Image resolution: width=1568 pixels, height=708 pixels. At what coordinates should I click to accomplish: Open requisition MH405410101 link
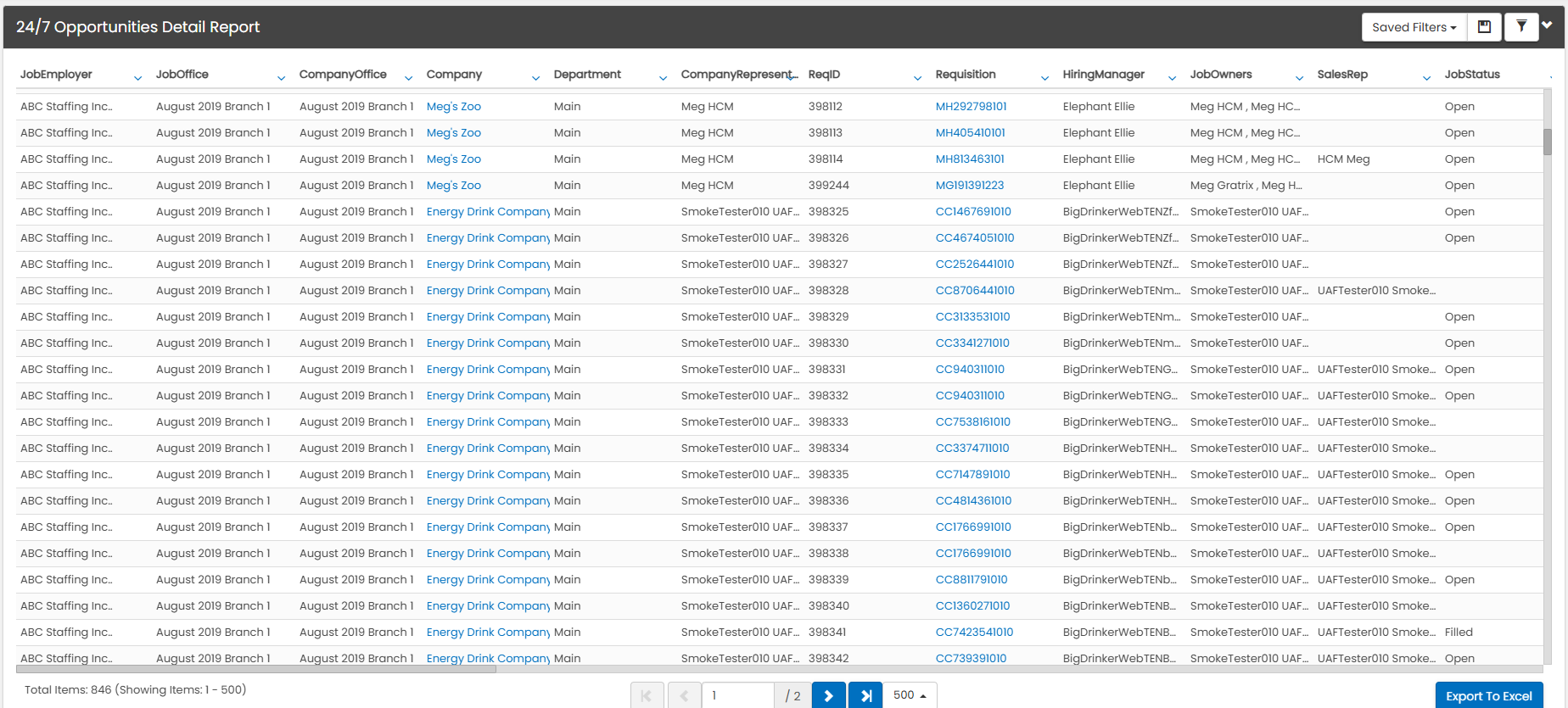(971, 133)
